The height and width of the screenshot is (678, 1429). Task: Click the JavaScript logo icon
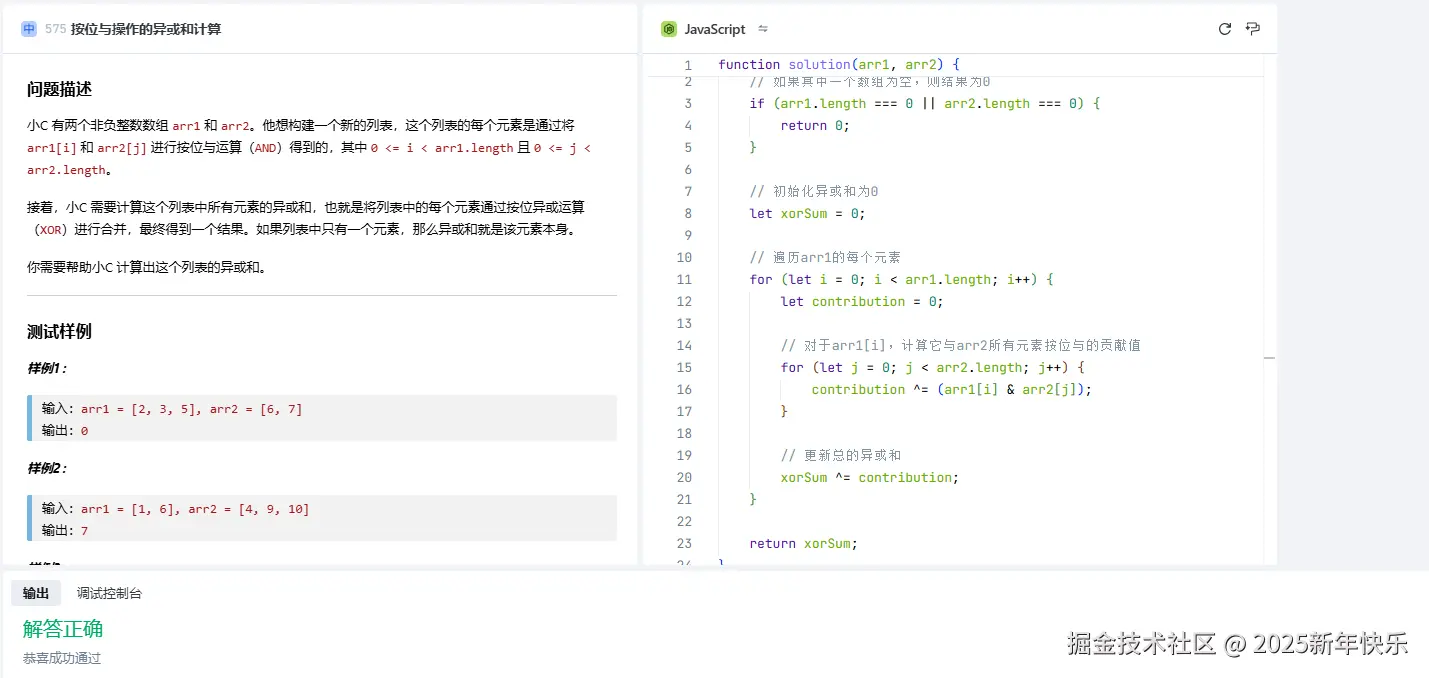(669, 29)
